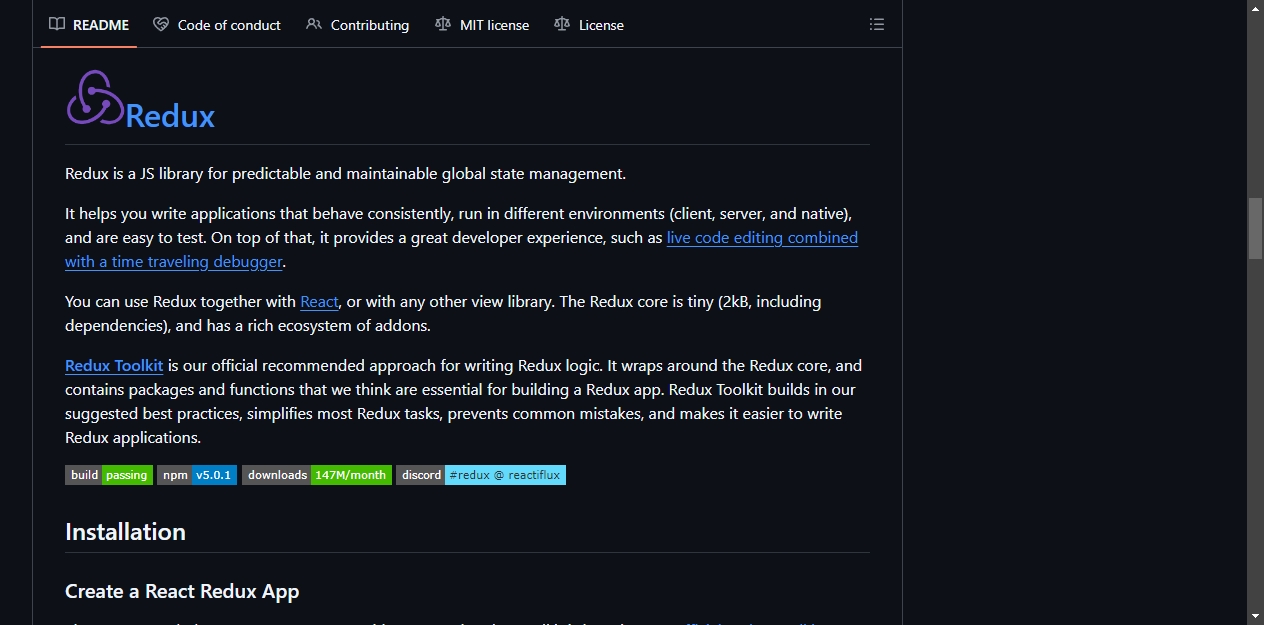Click Create a React Redux App heading

click(182, 591)
